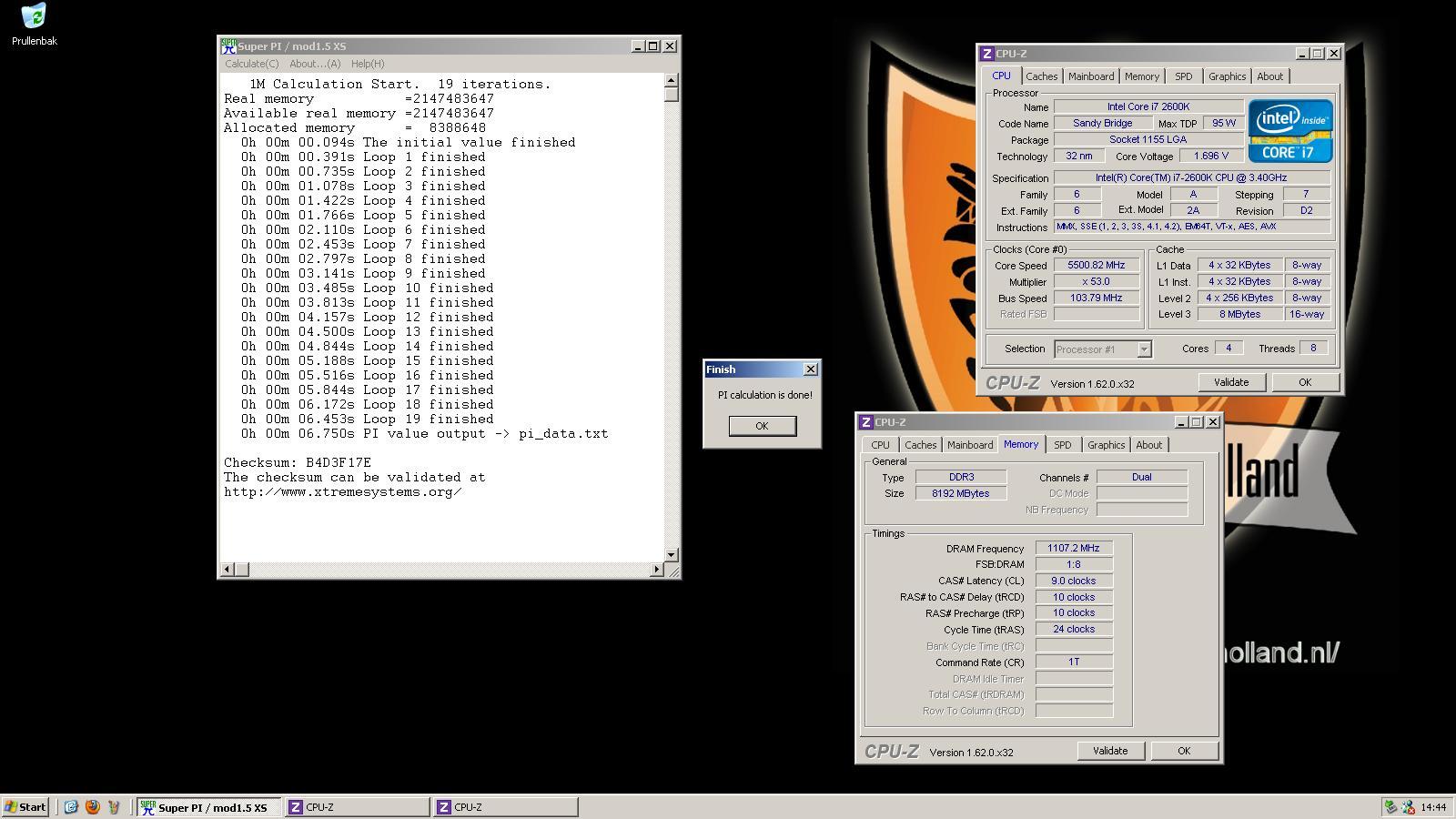The width and height of the screenshot is (1456, 819).
Task: Select SPD tab in top CPU-Z window
Action: pyautogui.click(x=1184, y=76)
